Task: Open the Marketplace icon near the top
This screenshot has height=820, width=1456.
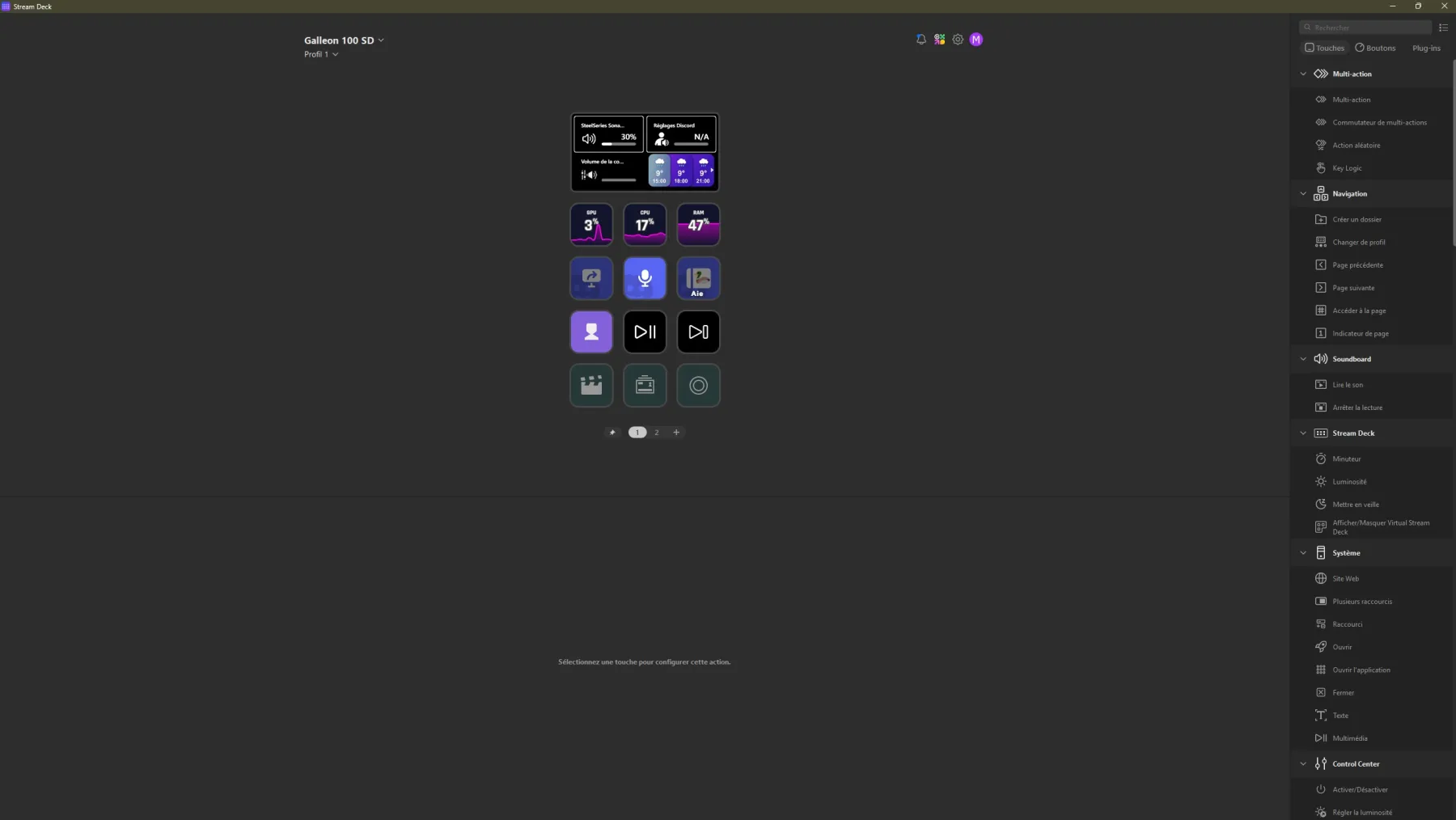Action: pos(940,39)
